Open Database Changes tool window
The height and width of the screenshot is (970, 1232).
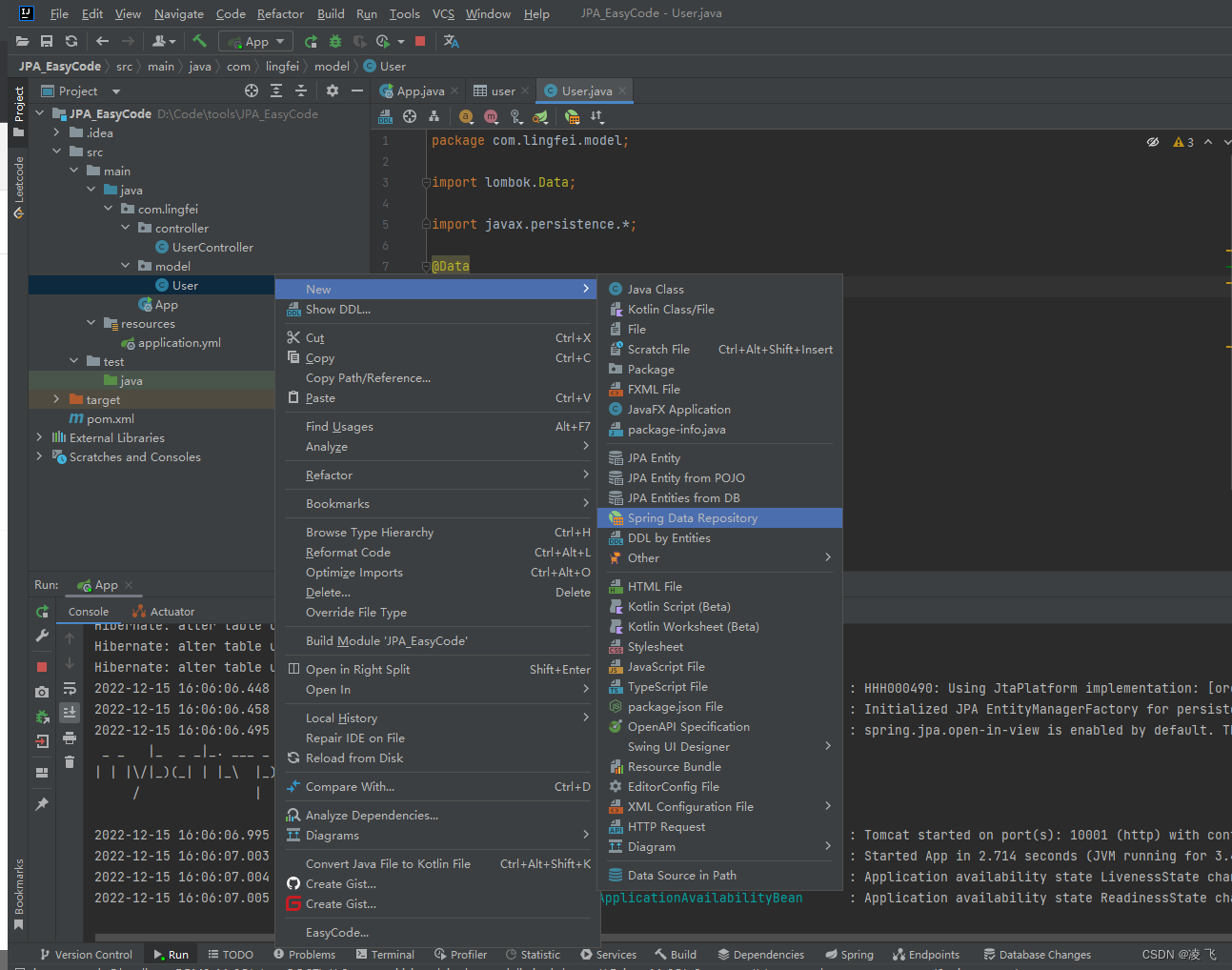1037,954
